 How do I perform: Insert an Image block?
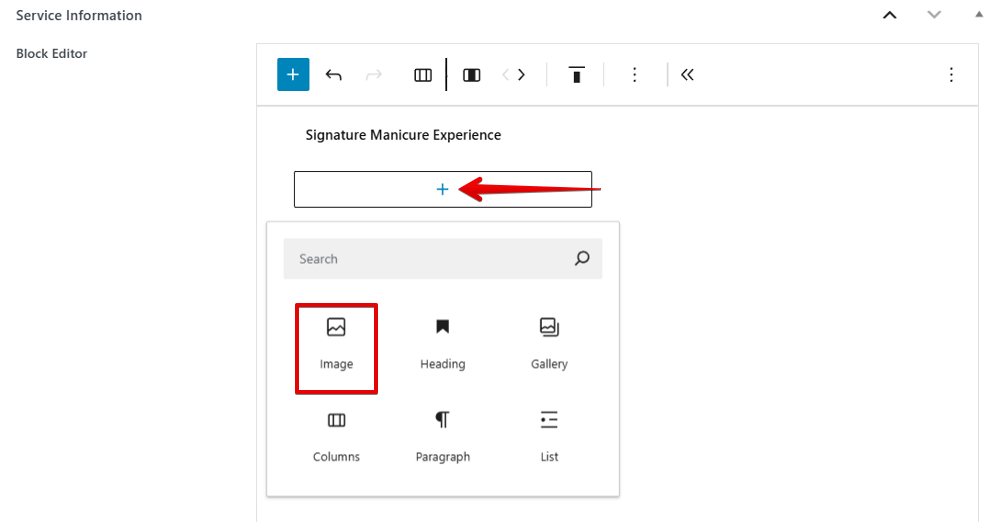336,345
